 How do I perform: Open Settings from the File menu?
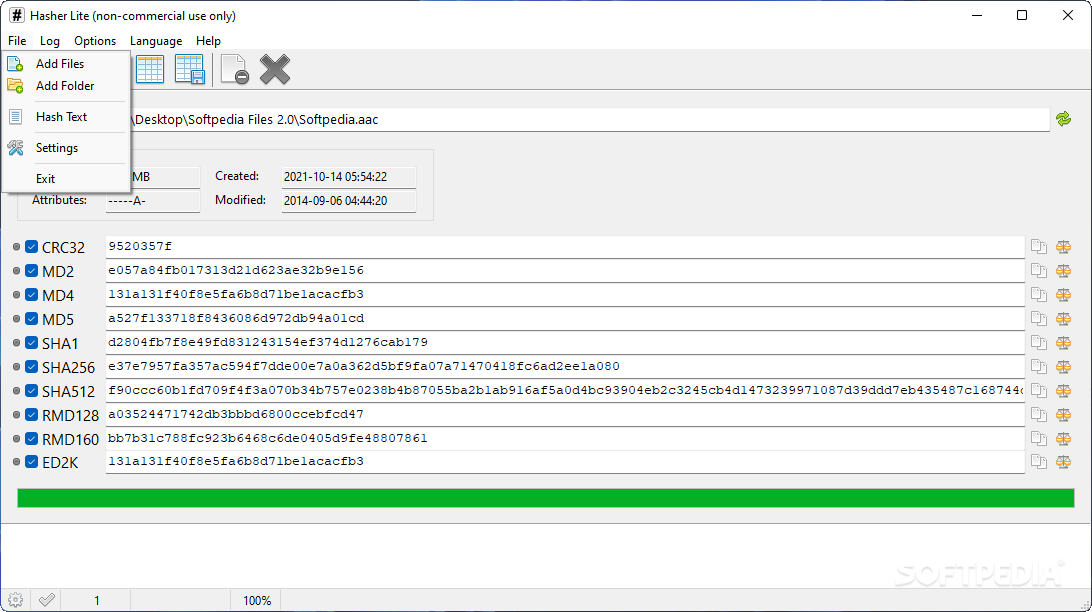click(66, 148)
